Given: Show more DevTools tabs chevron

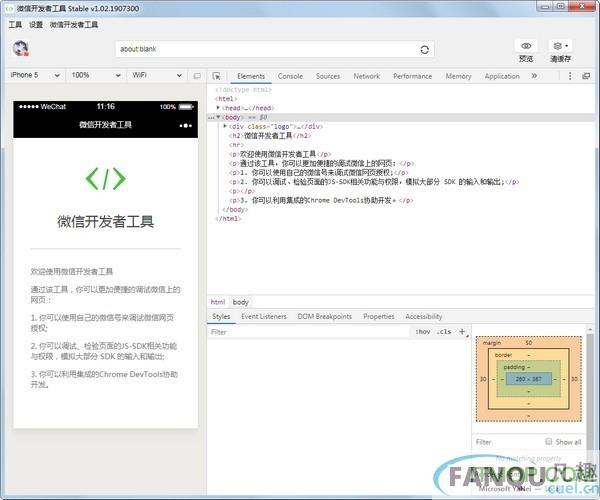Looking at the screenshot, I should 534,76.
